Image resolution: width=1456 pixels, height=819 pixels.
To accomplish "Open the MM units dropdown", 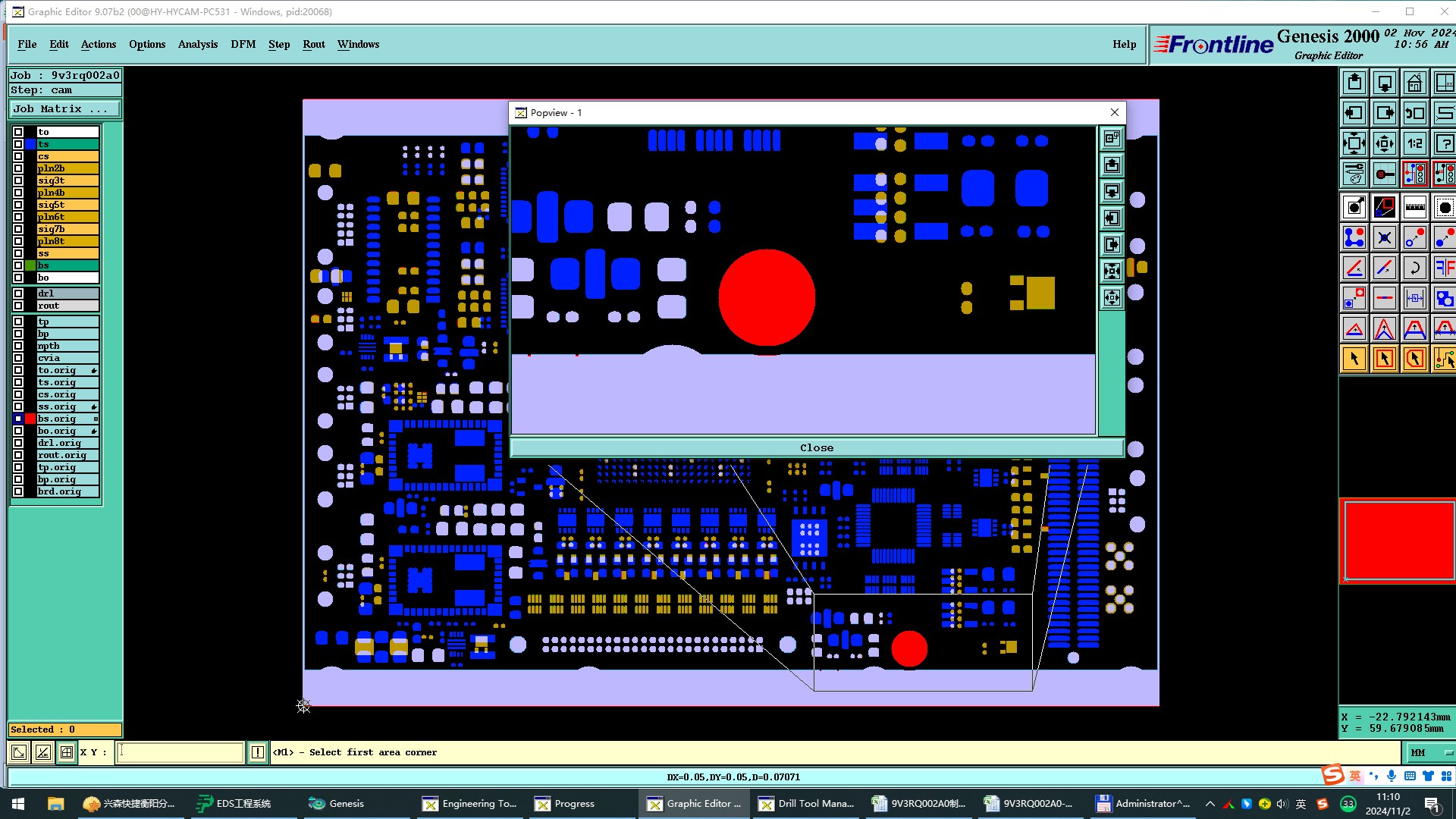I will pyautogui.click(x=1429, y=752).
